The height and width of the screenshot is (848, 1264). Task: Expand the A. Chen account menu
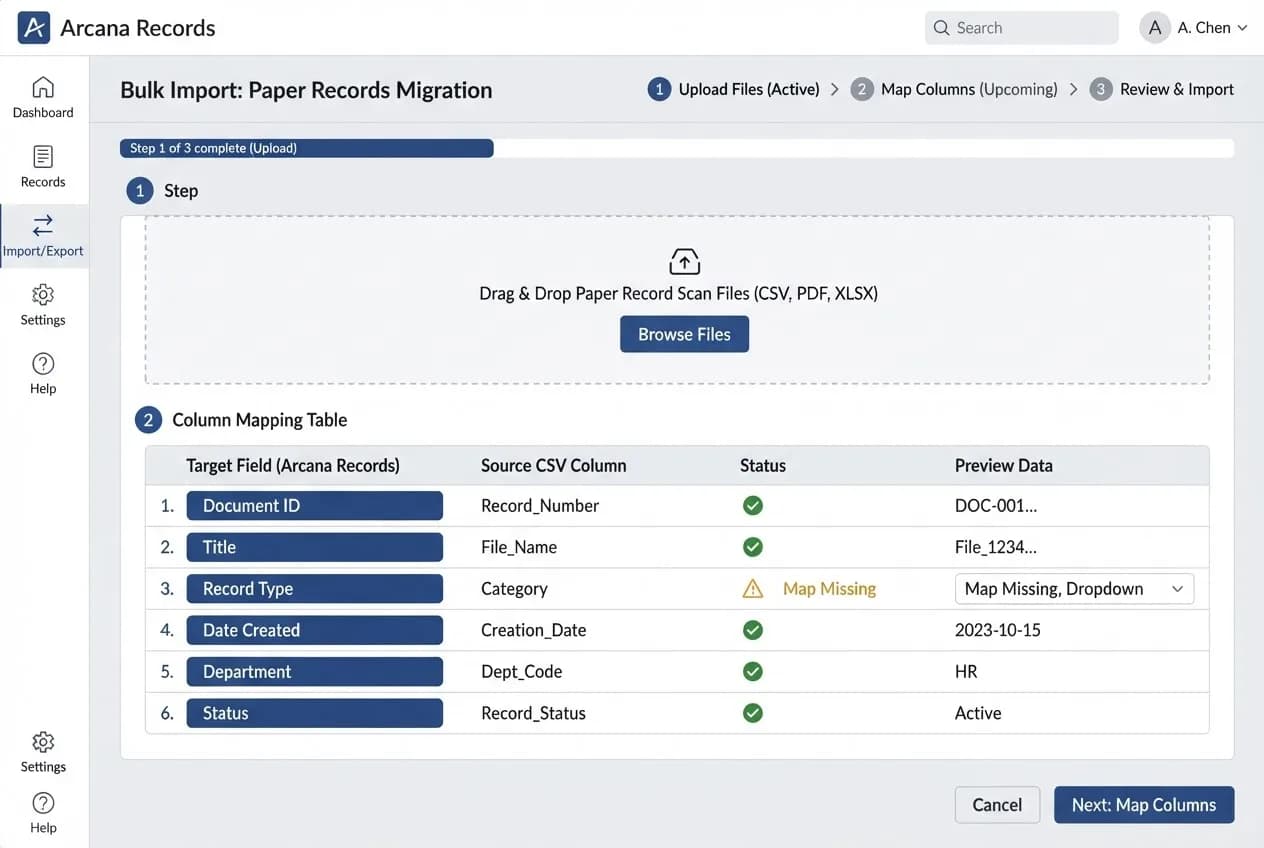click(1194, 28)
